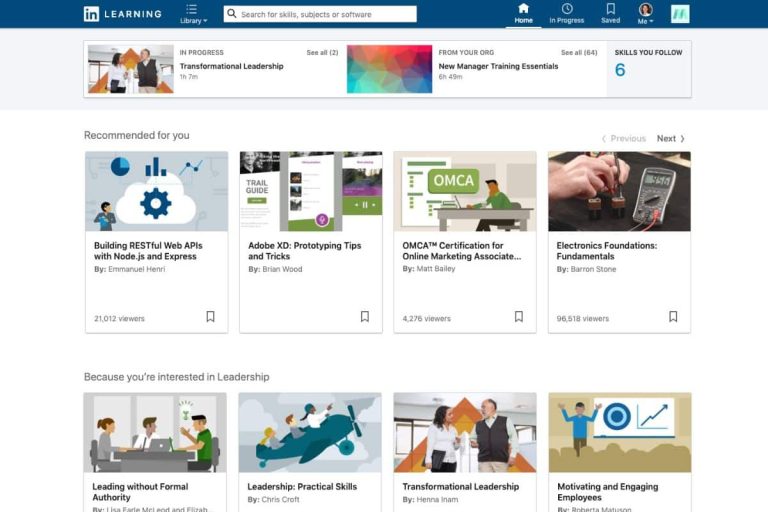Image resolution: width=768 pixels, height=512 pixels.
Task: Open Motivating and Engaging Employees title
Action: 608,492
